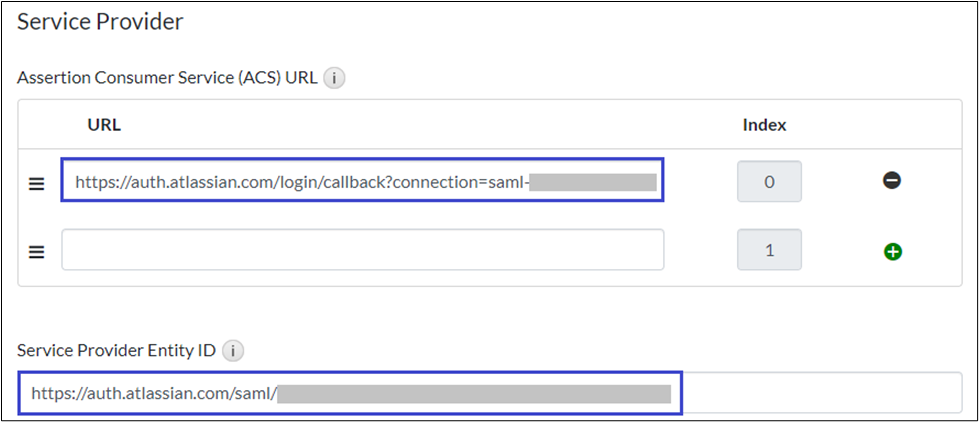Viewport: 979px width, 422px height.
Task: Click the Index column header
Action: [764, 125]
